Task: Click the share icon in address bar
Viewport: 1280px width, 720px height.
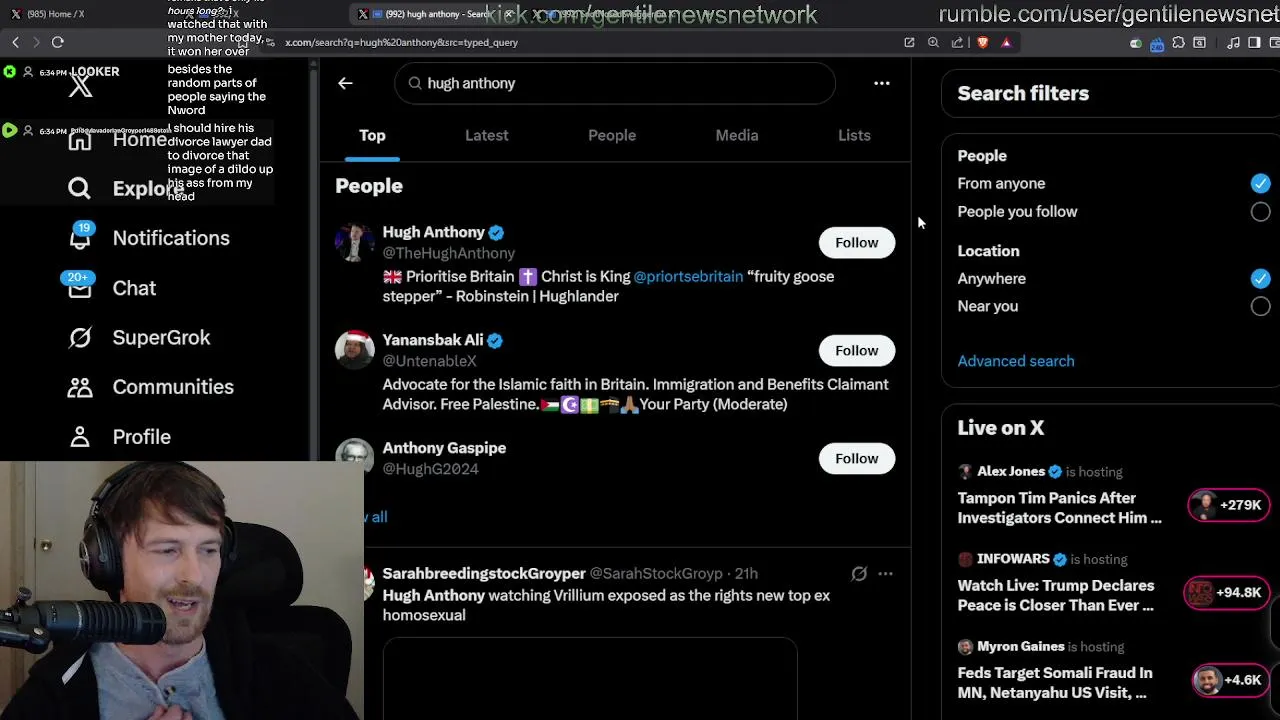Action: click(x=957, y=42)
